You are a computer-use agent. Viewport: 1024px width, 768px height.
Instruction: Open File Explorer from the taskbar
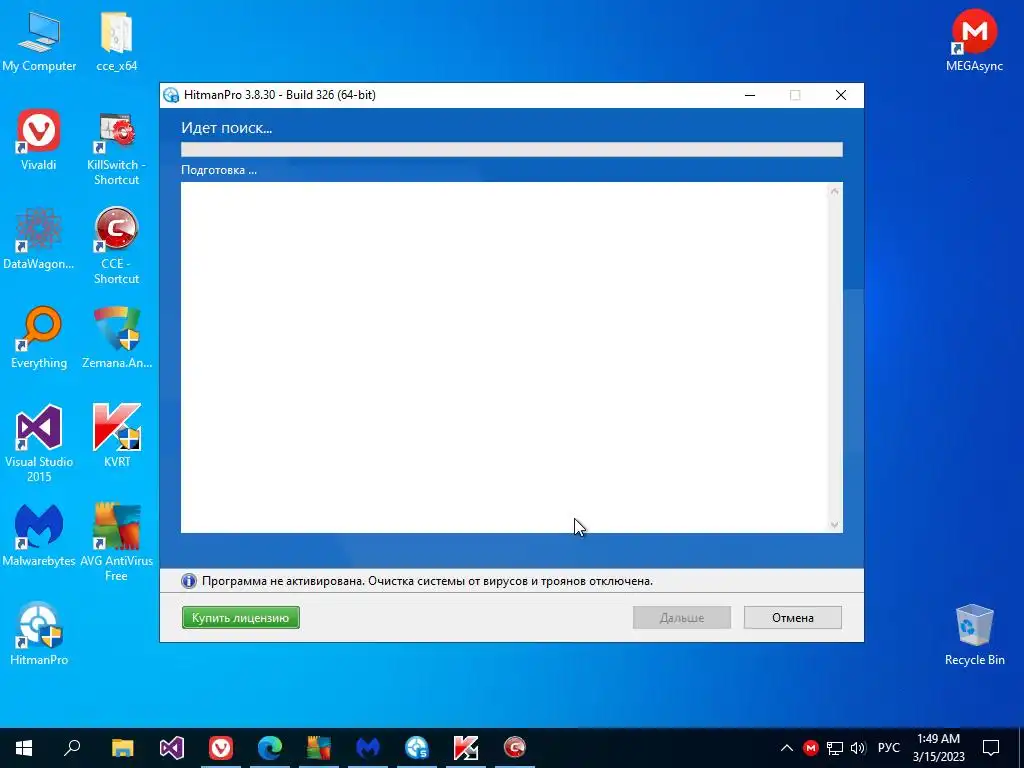(122, 748)
